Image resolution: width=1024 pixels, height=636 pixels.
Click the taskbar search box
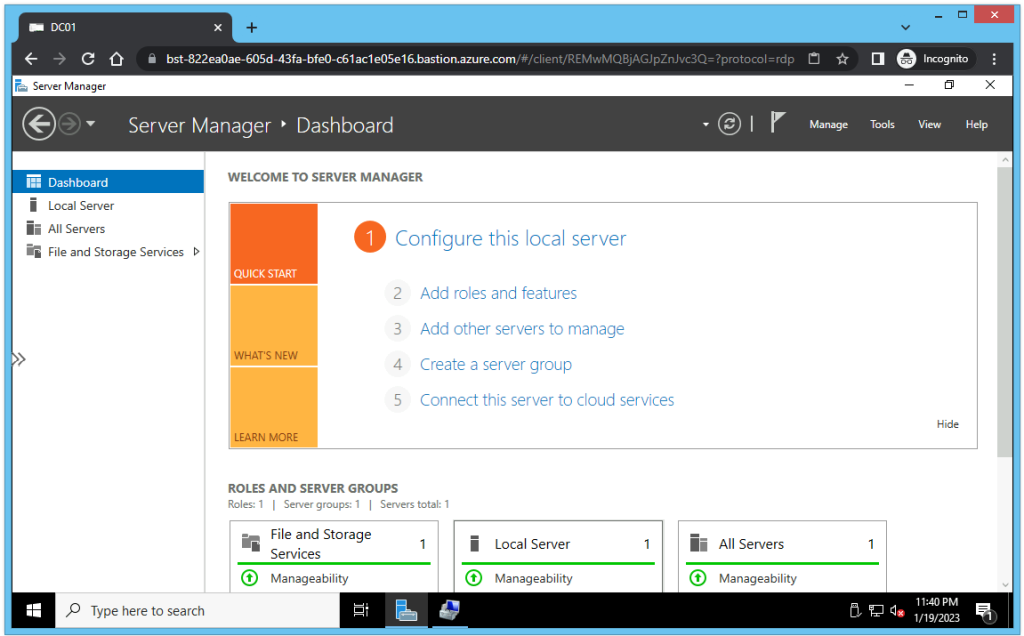point(197,611)
